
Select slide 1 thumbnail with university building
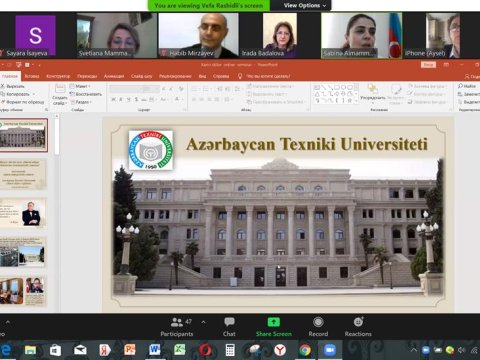tap(23, 135)
